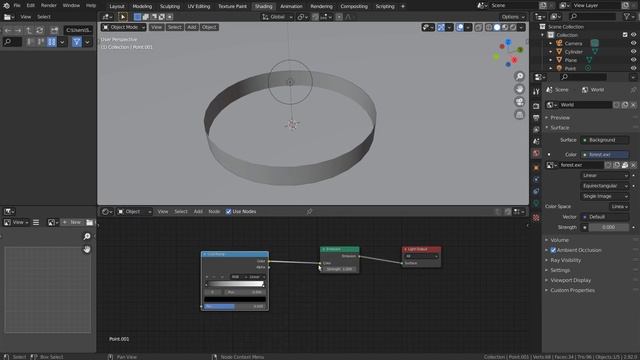The height and width of the screenshot is (360, 640).
Task: Toggle Use Nodes checkbox
Action: tap(229, 211)
